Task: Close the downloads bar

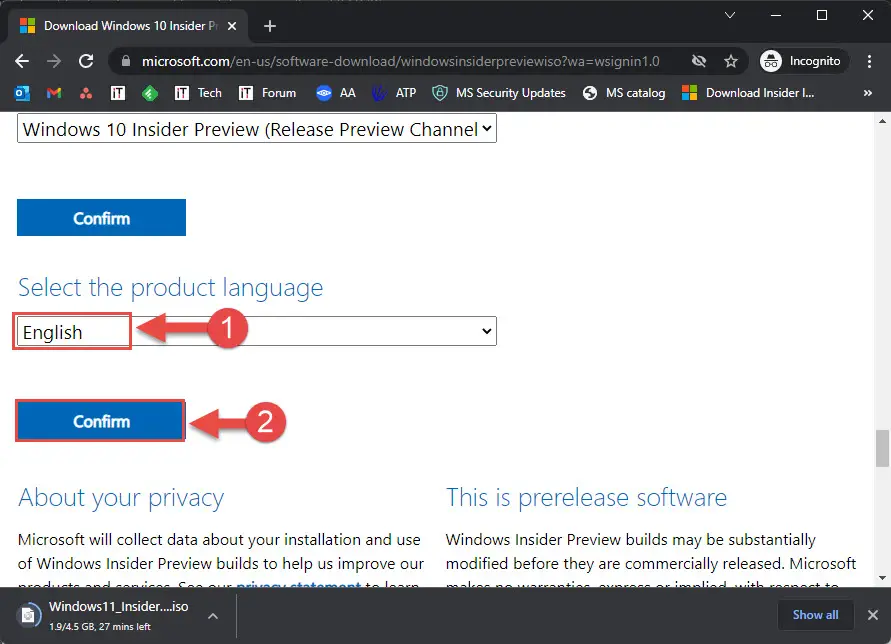Action: (x=873, y=615)
